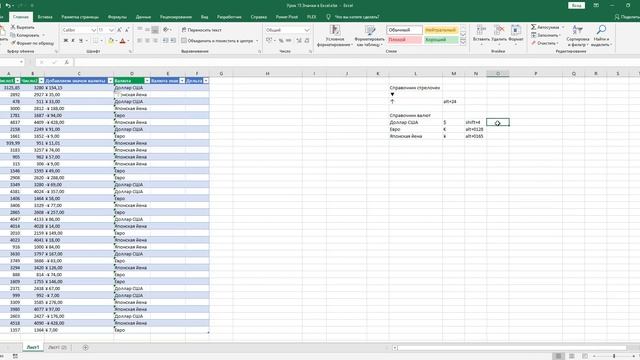Click the AutoSum (Автосумма) sigma icon
Viewport: 640px width, 360px height.
tap(533, 27)
